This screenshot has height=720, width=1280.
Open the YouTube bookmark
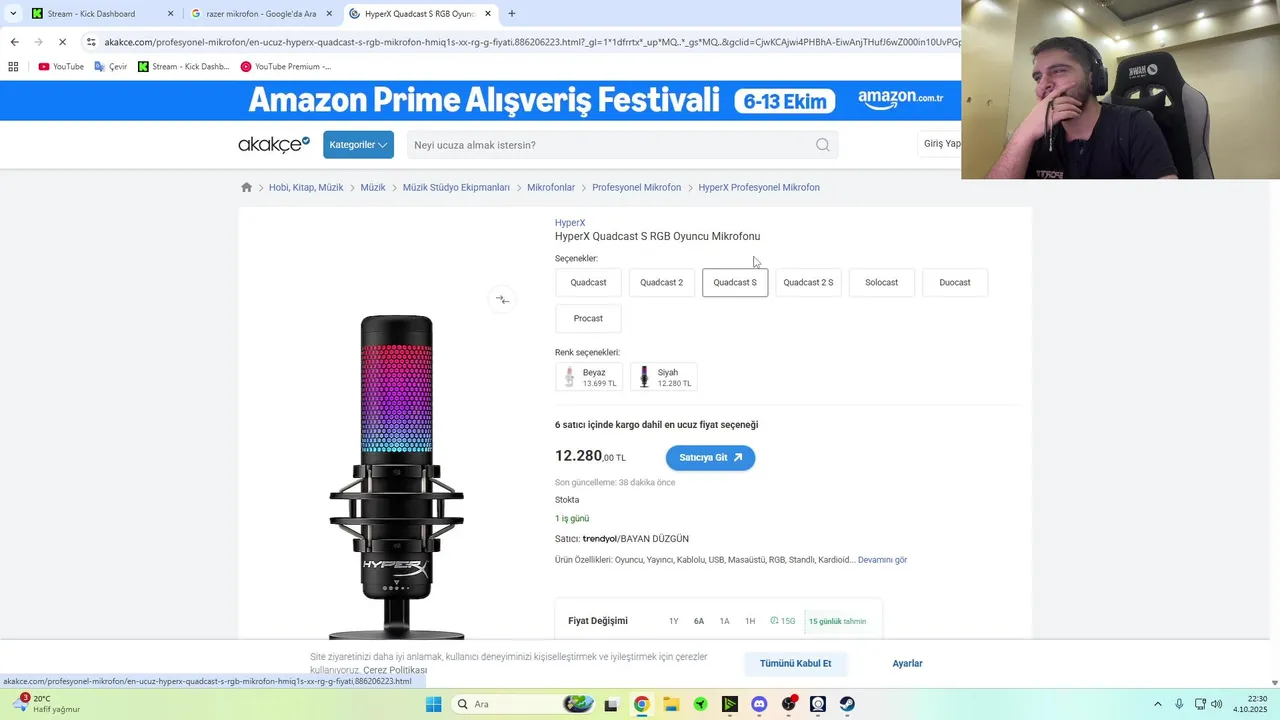tap(61, 67)
